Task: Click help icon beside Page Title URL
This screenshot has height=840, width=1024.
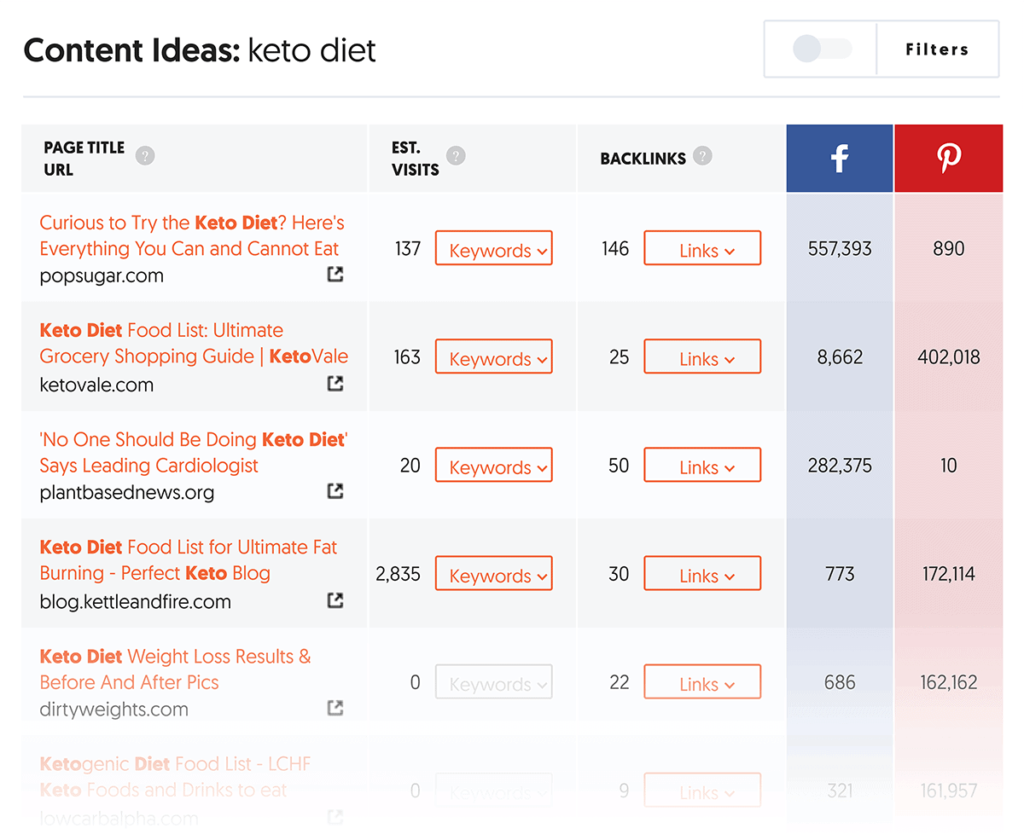Action: click(146, 156)
